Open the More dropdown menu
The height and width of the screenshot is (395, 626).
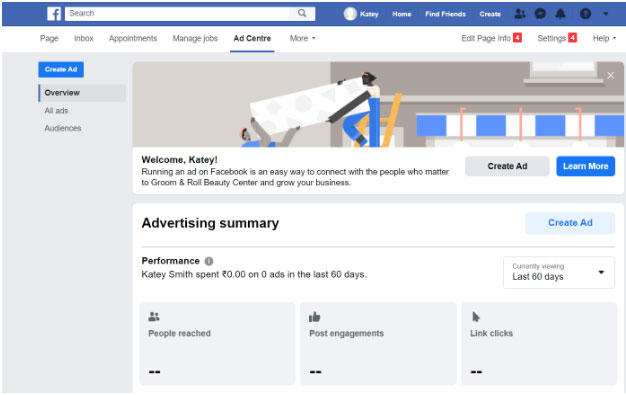[x=303, y=38]
